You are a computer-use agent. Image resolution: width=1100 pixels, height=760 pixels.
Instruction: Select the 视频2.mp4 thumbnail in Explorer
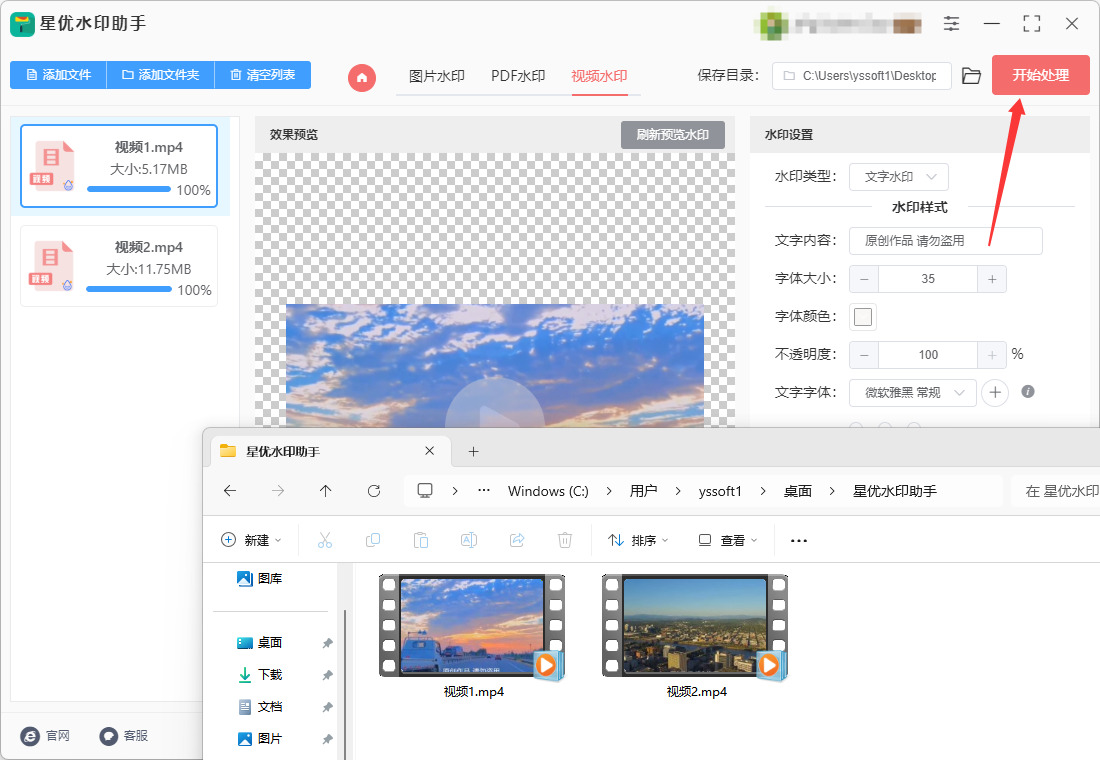pos(695,626)
